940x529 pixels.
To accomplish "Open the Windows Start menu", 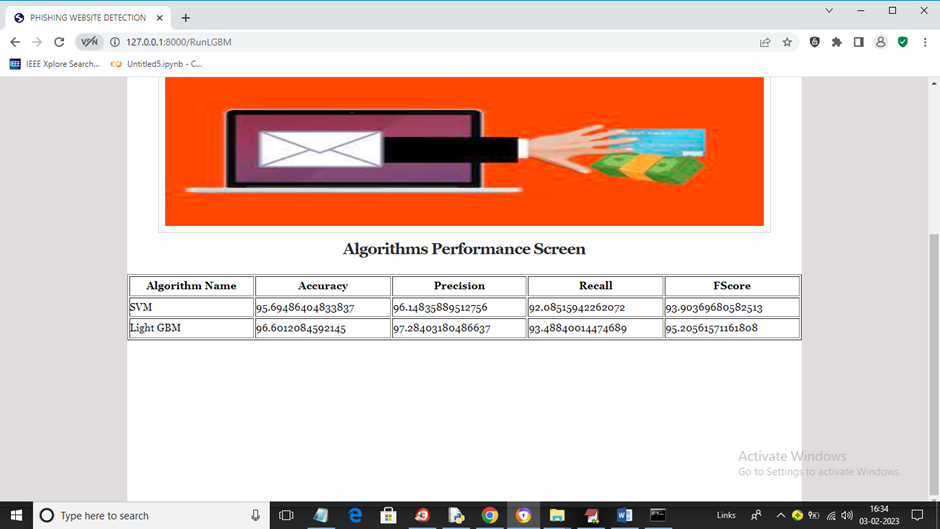I will pyautogui.click(x=16, y=515).
